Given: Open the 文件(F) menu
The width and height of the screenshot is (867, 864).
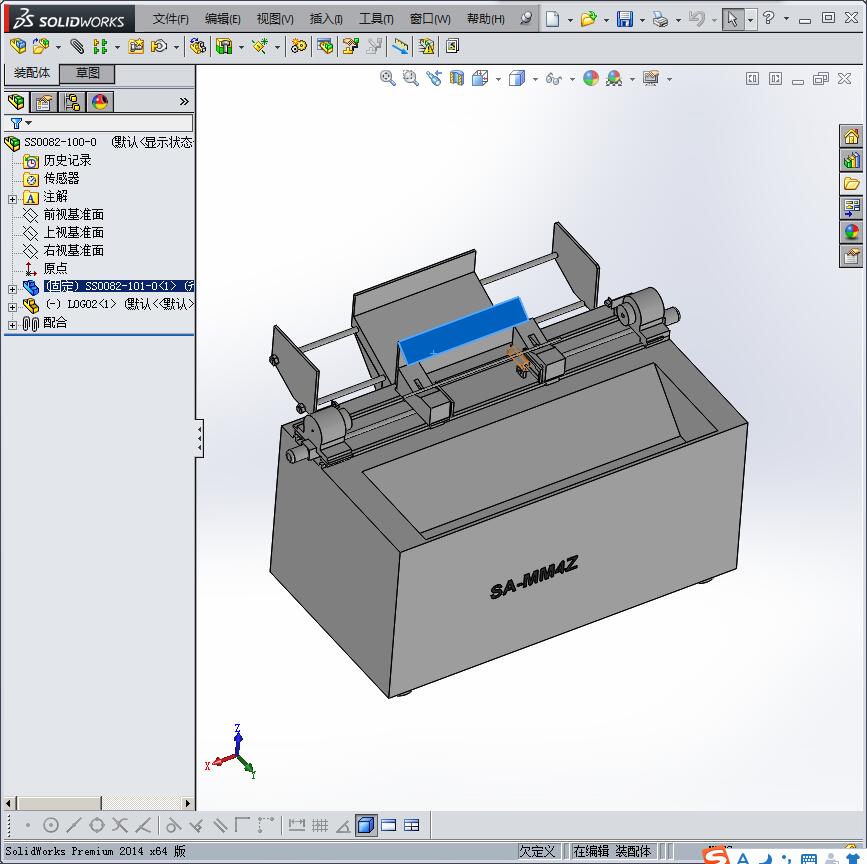Looking at the screenshot, I should 170,19.
